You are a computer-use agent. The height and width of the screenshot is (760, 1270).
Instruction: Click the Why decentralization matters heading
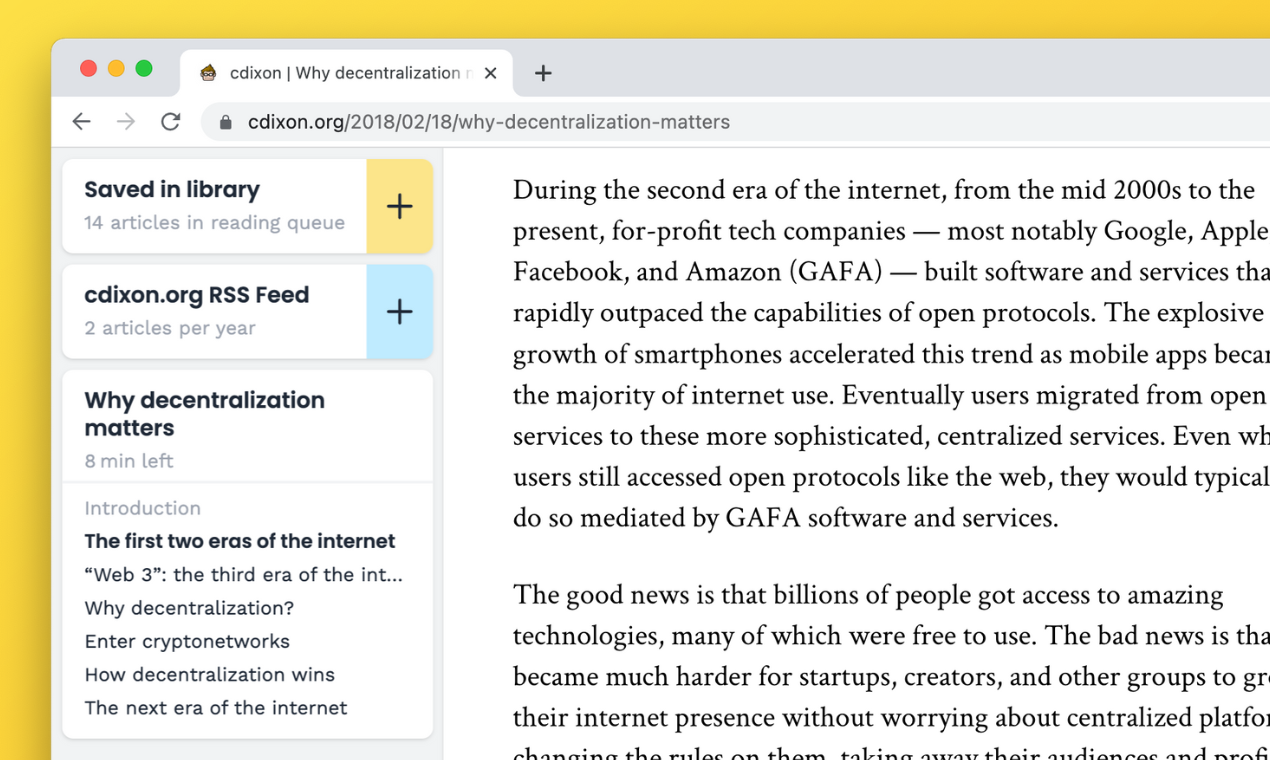[x=204, y=414]
